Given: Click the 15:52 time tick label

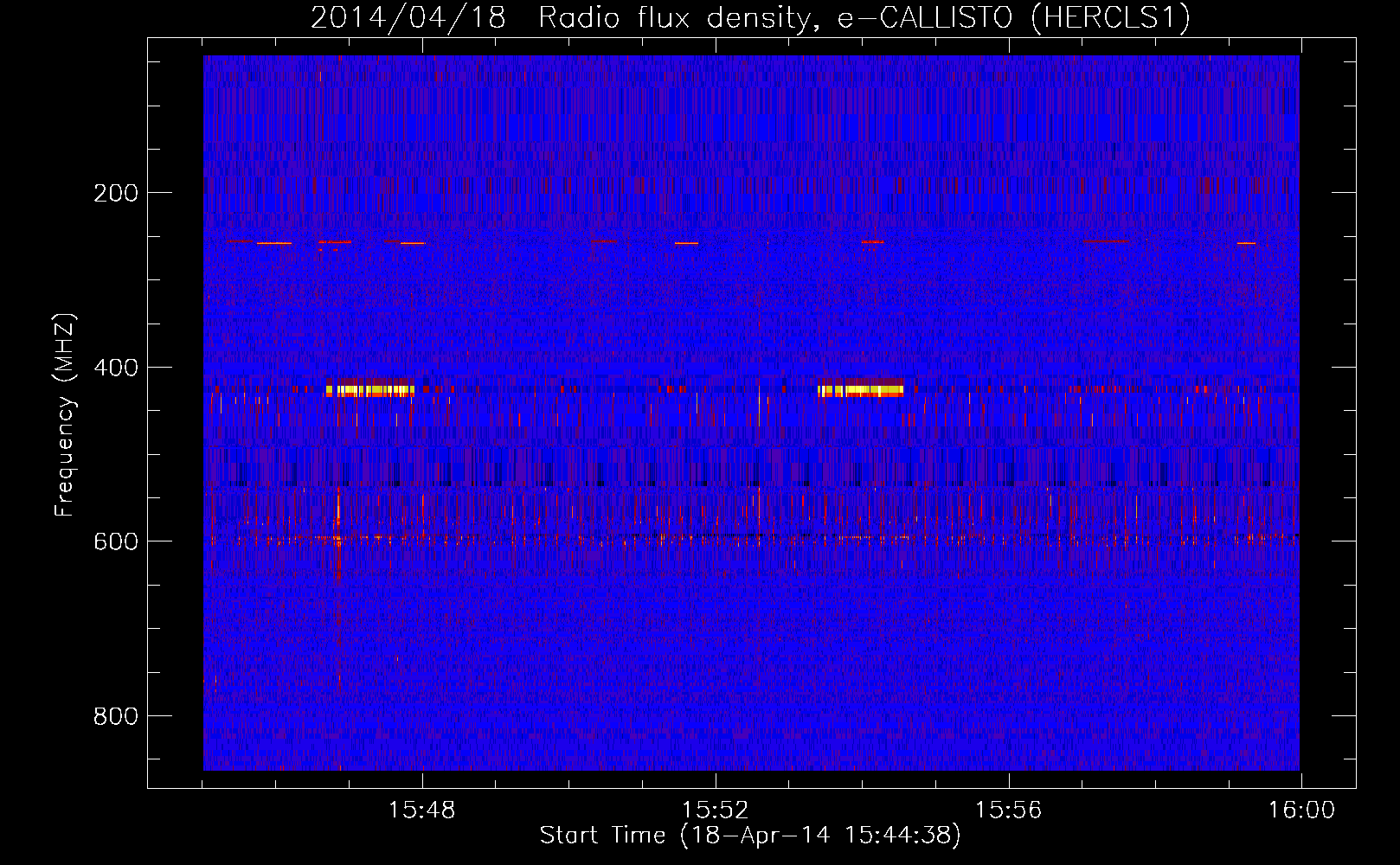Looking at the screenshot, I should [x=715, y=811].
